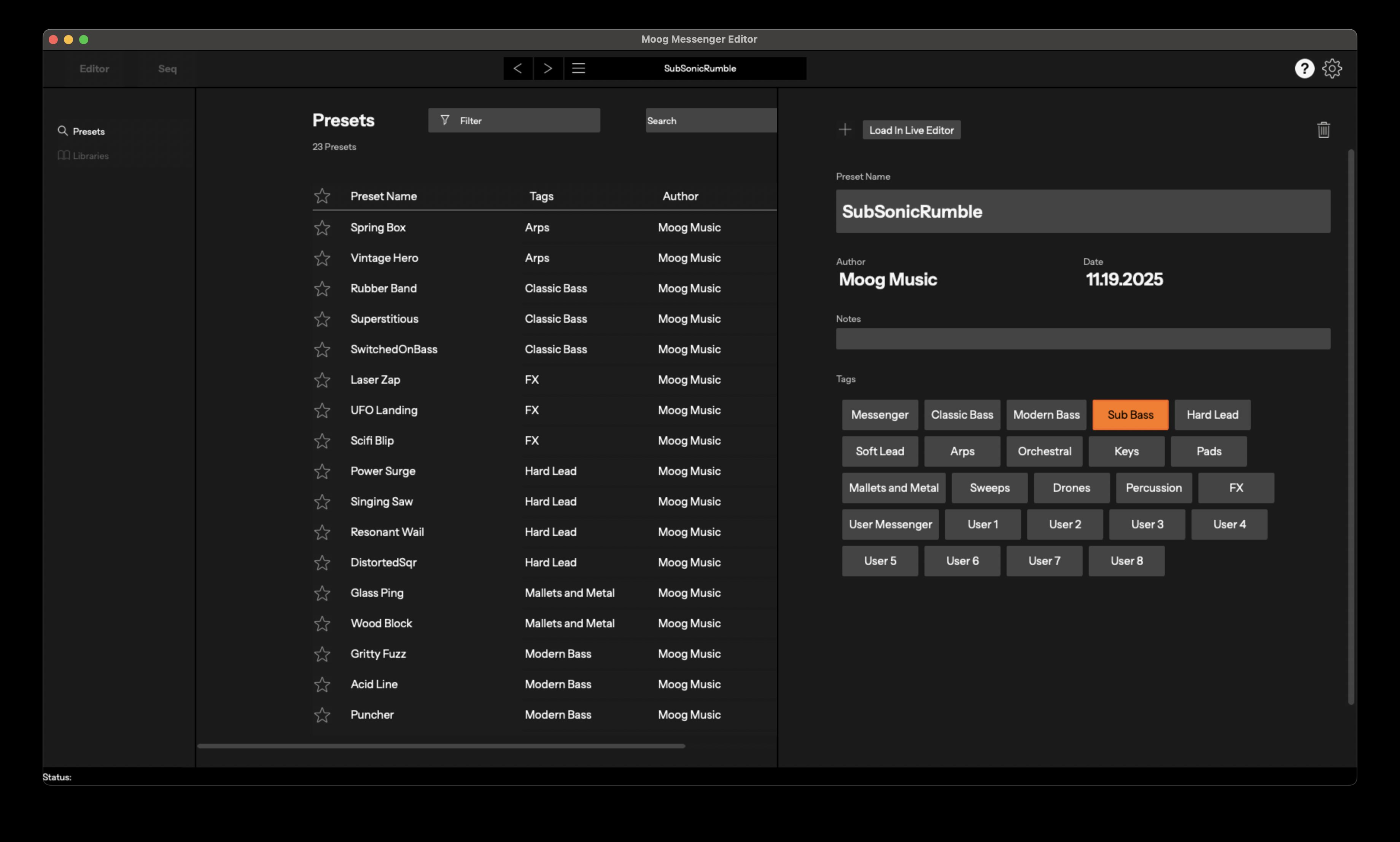The width and height of the screenshot is (1400, 842).
Task: Click the Search field
Action: [x=711, y=120]
